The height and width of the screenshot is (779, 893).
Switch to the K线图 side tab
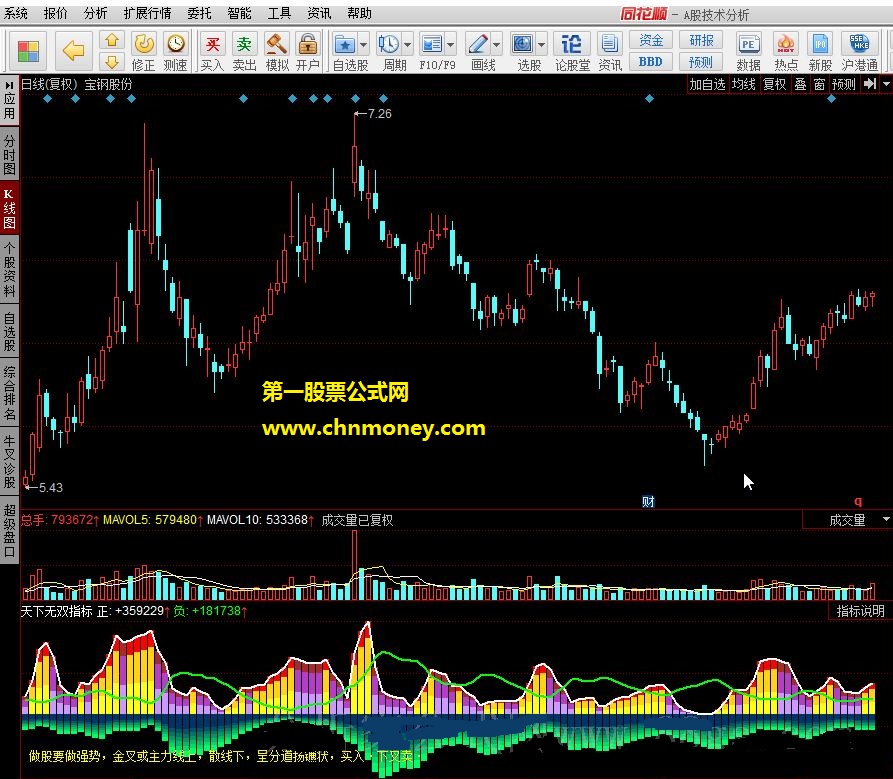[9, 208]
